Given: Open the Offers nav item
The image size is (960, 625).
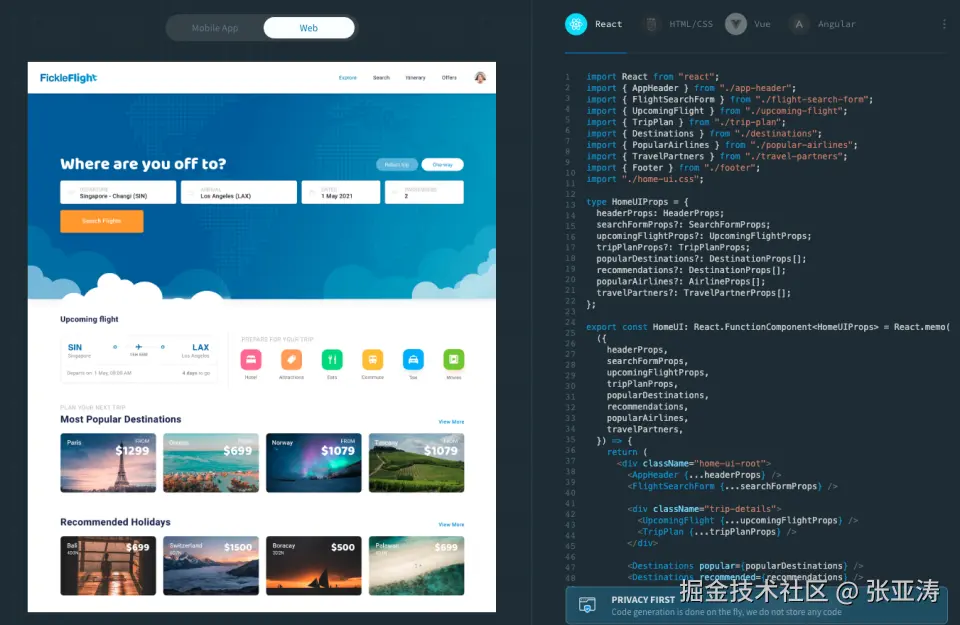Looking at the screenshot, I should [449, 78].
